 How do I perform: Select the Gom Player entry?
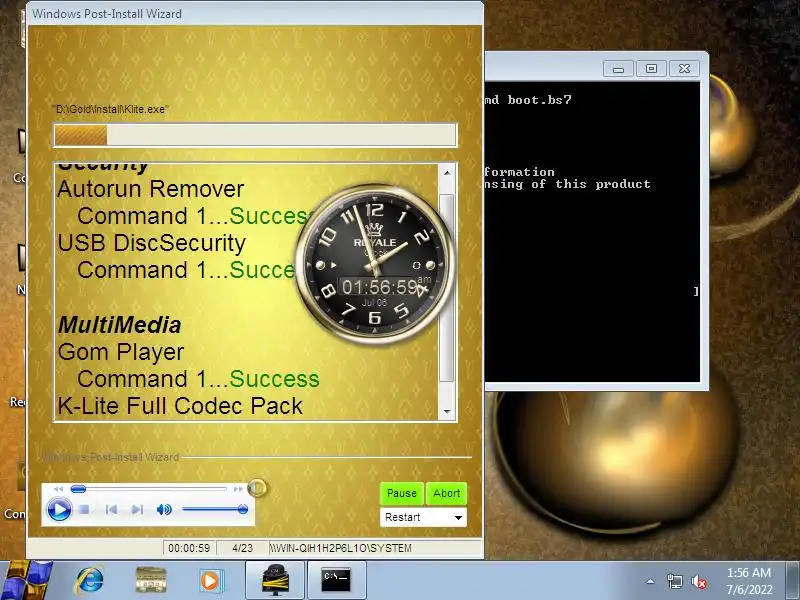click(x=120, y=353)
